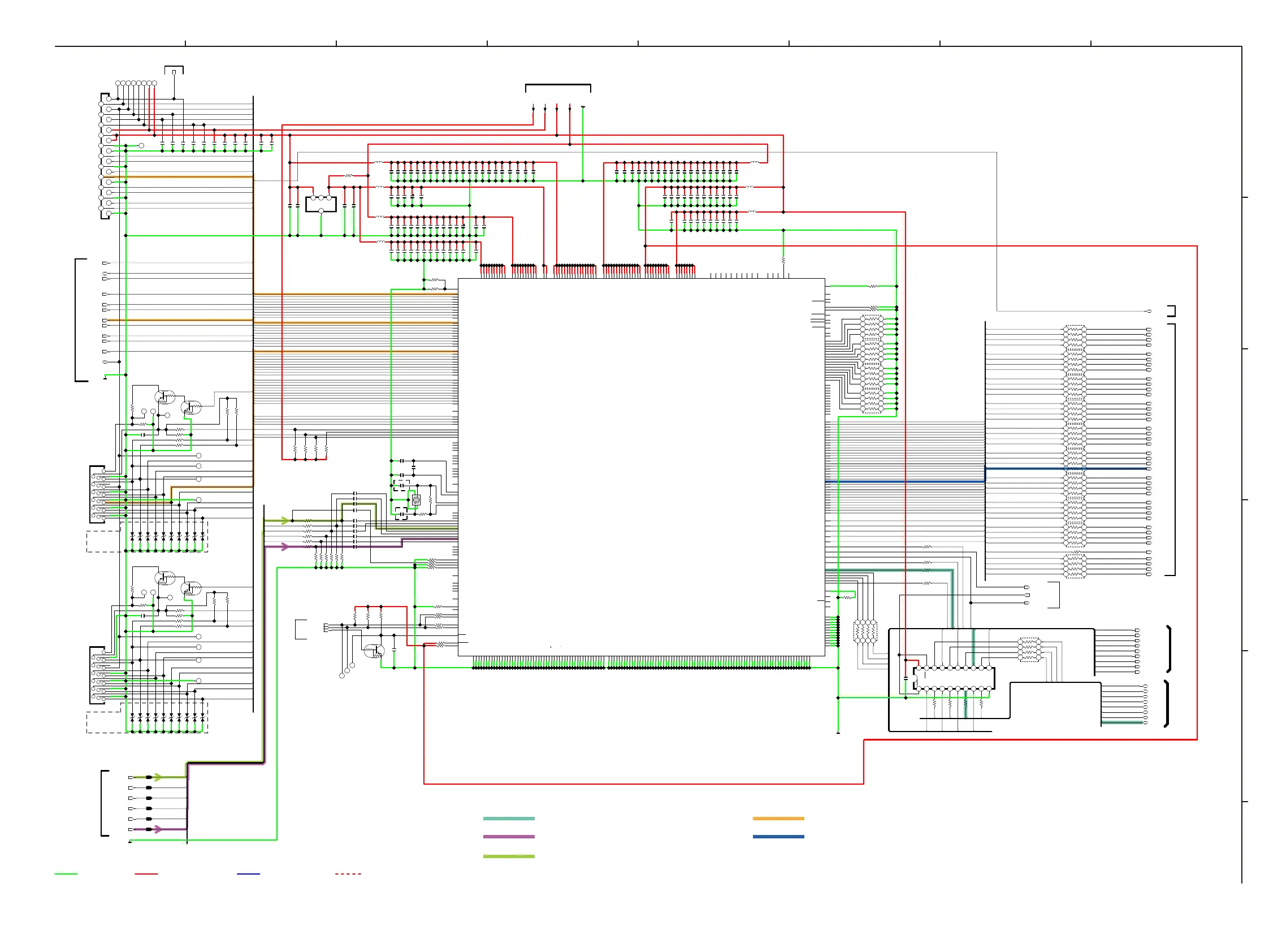Viewport: 1282px width, 952px height.
Task: Click the 20-pin IC at bottom right
Action: pyautogui.click(x=954, y=678)
